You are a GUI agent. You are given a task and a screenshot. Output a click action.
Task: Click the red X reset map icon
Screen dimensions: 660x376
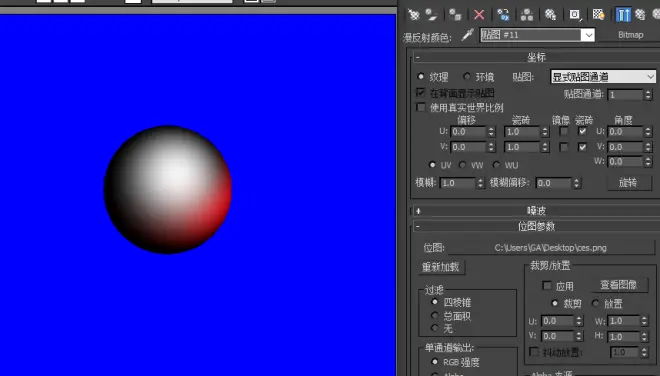pos(479,15)
